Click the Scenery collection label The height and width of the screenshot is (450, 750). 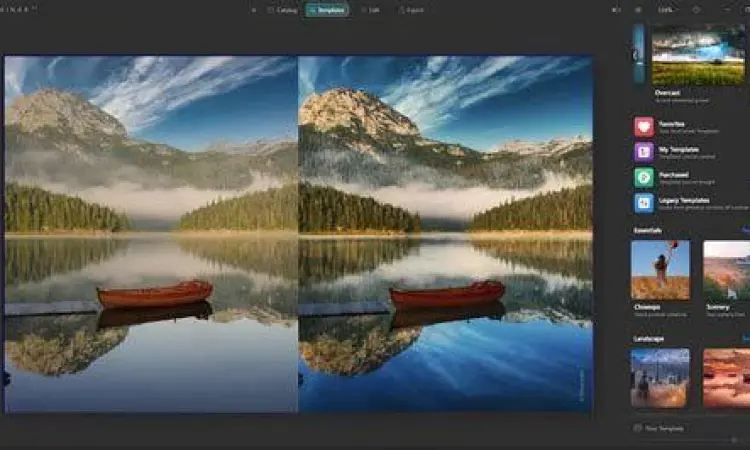point(717,307)
